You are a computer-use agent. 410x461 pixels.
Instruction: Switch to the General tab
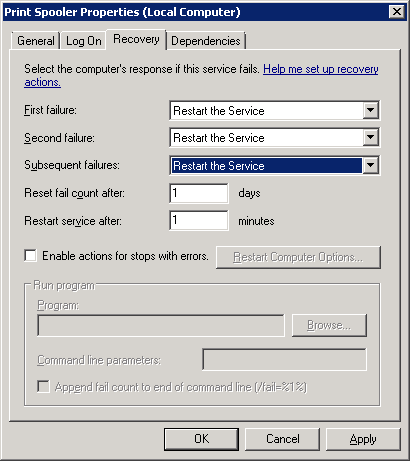click(36, 41)
